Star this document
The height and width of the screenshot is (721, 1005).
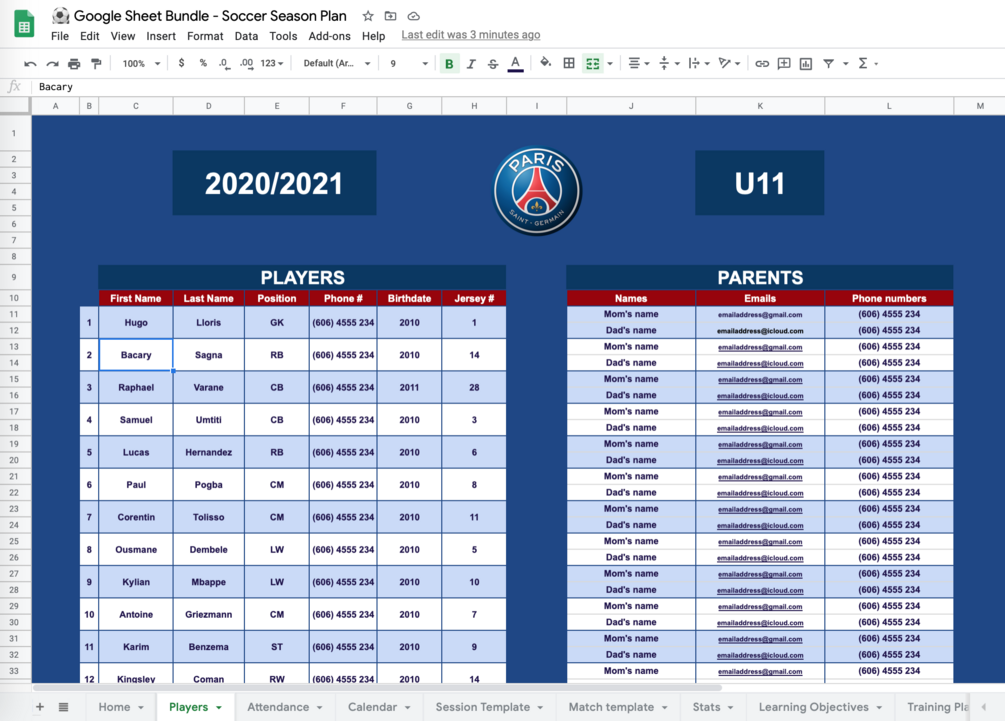coord(368,16)
